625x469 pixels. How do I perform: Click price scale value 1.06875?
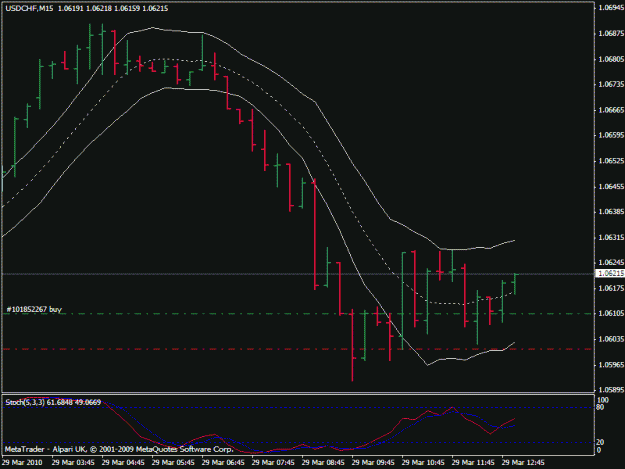click(611, 33)
